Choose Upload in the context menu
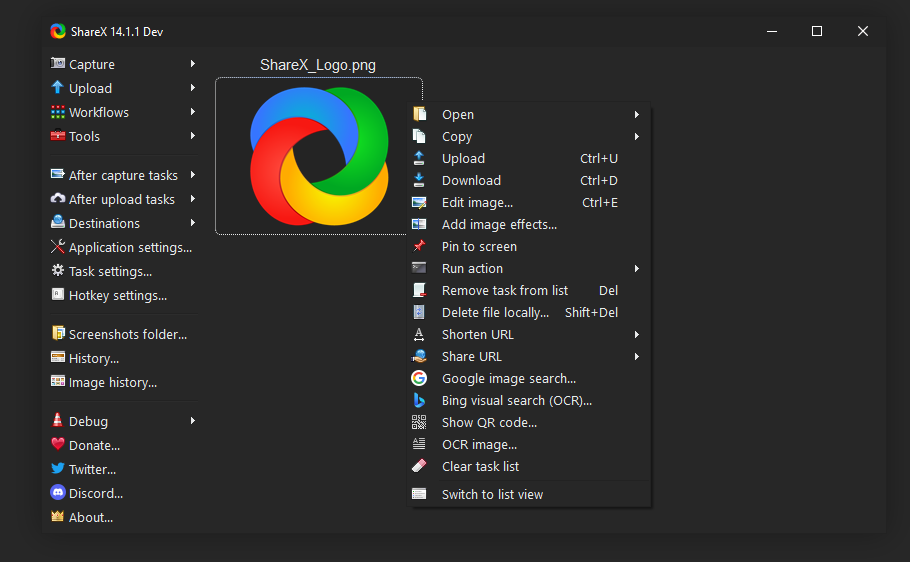The image size is (910, 562). tap(529, 158)
